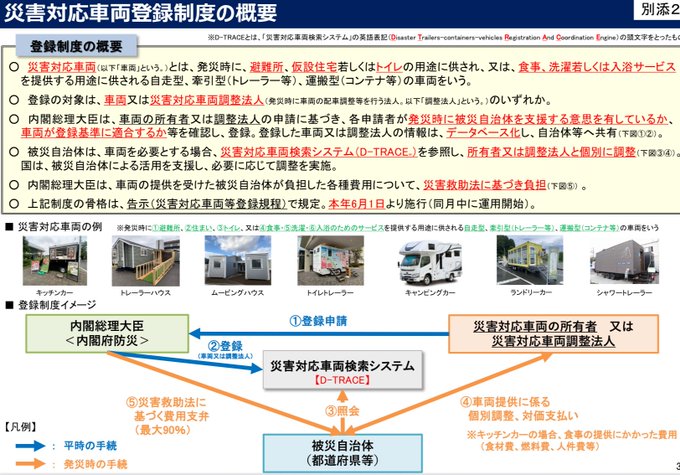Screen dimensions: 680x475
Task: Click the ■ 災害対応車両の例 heading
Action: point(54,227)
